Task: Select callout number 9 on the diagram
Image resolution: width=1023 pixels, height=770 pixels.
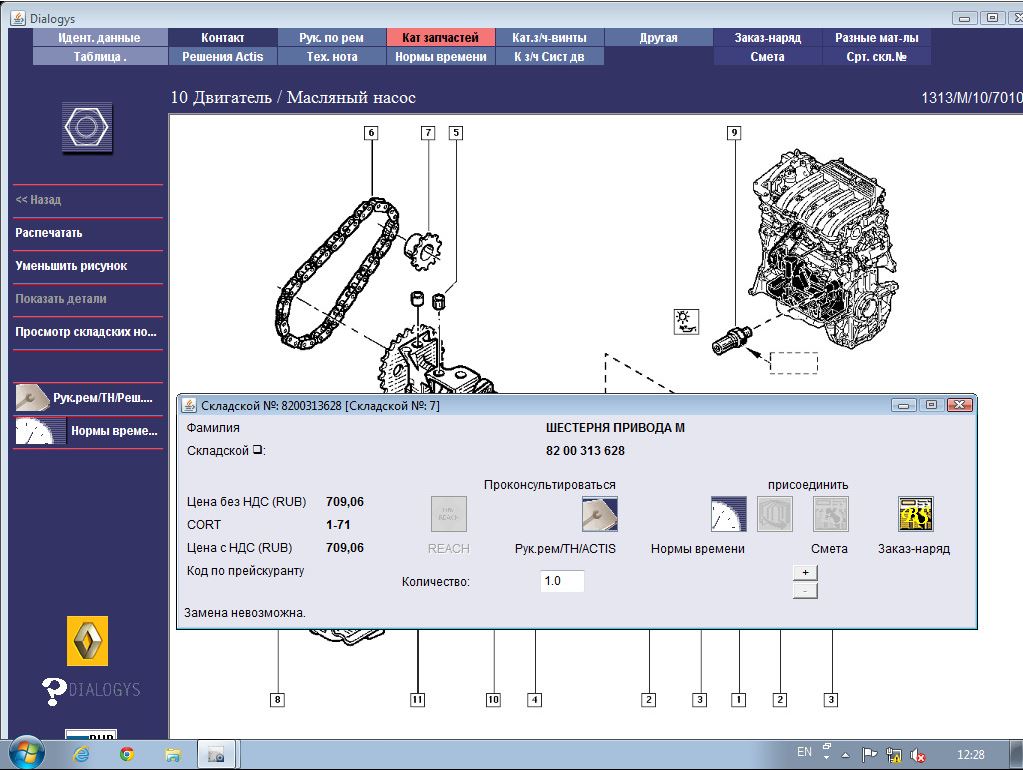Action: (x=735, y=133)
